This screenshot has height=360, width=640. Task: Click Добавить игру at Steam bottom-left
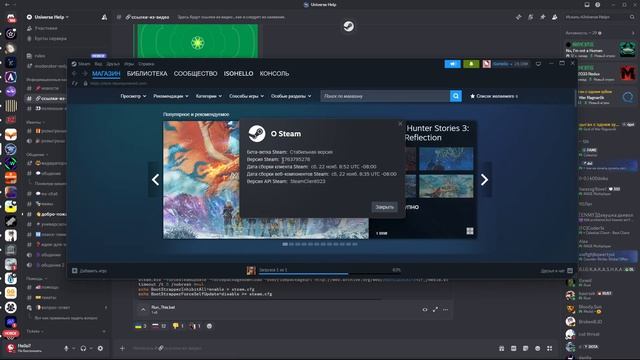pyautogui.click(x=89, y=271)
